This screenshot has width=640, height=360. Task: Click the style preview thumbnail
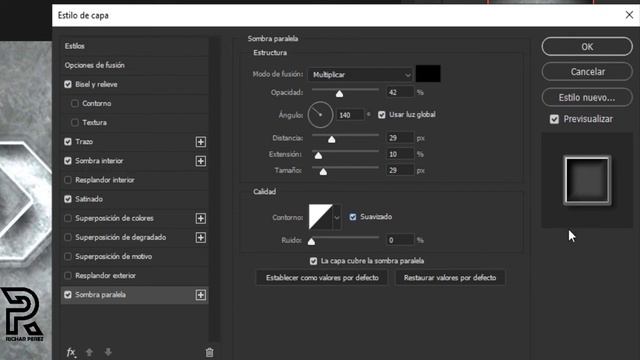[587, 180]
